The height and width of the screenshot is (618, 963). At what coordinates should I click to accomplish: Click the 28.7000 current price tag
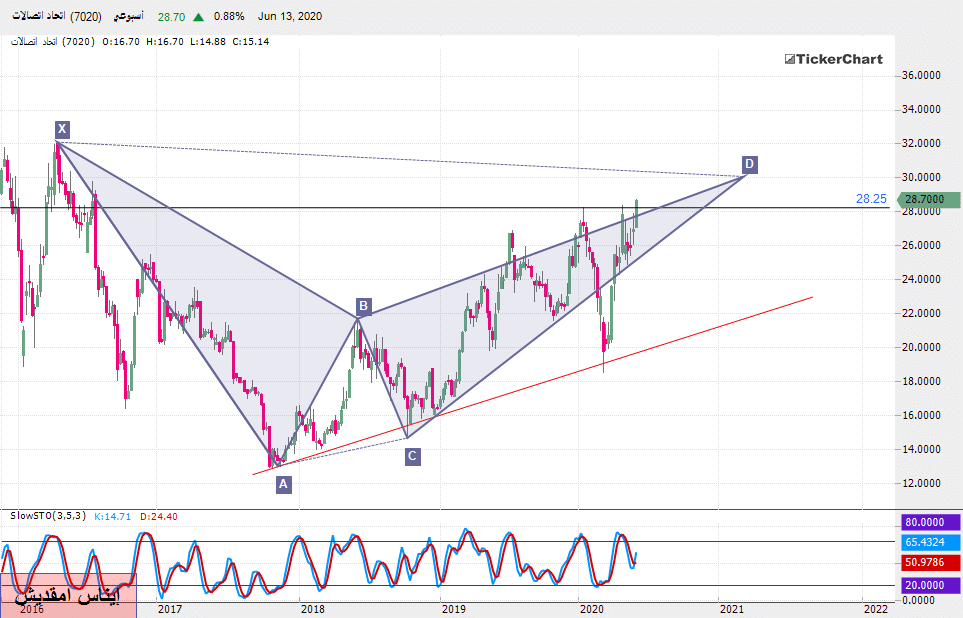point(924,200)
